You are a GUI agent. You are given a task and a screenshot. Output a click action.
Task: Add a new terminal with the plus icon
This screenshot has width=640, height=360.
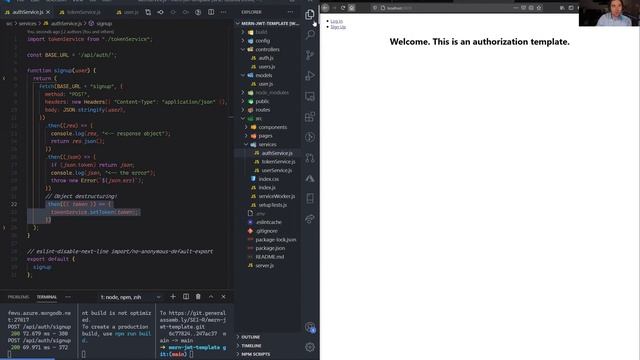[x=173, y=297]
